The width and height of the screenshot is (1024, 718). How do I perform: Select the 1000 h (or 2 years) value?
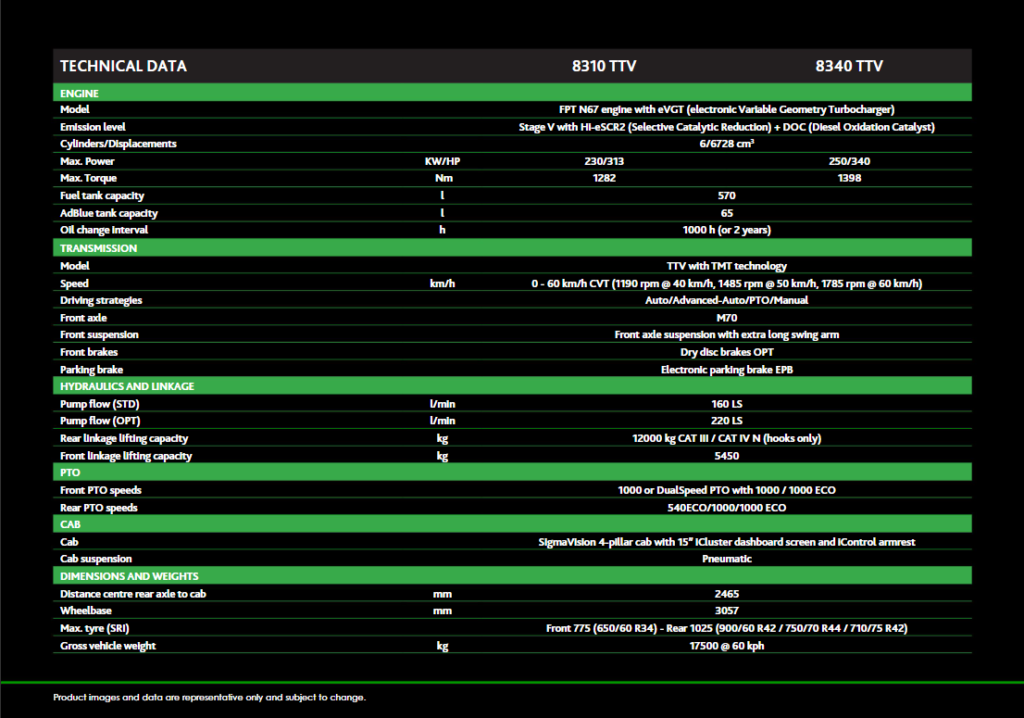727,230
